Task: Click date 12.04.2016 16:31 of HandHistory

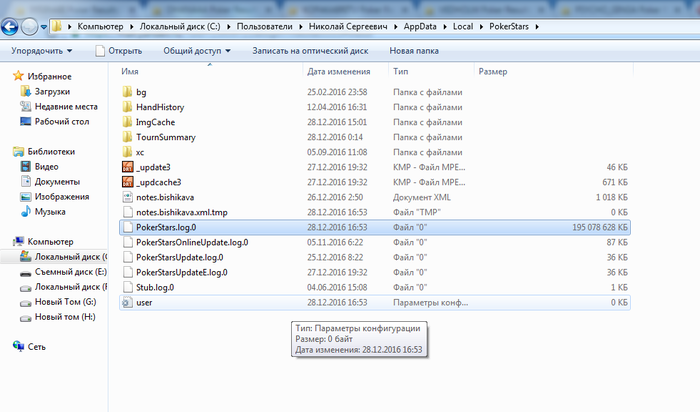Action: [x=337, y=107]
